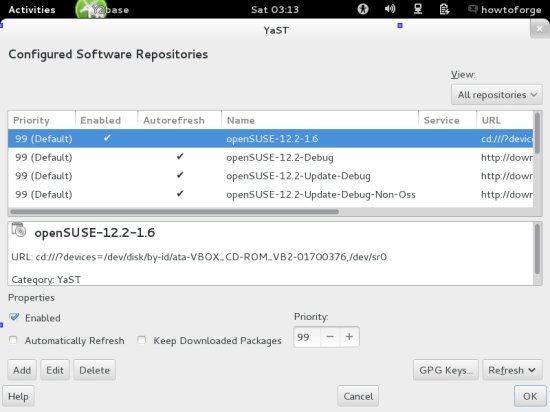Viewport: 550px width, 412px height.
Task: Click the Help button
Action: pyautogui.click(x=18, y=396)
